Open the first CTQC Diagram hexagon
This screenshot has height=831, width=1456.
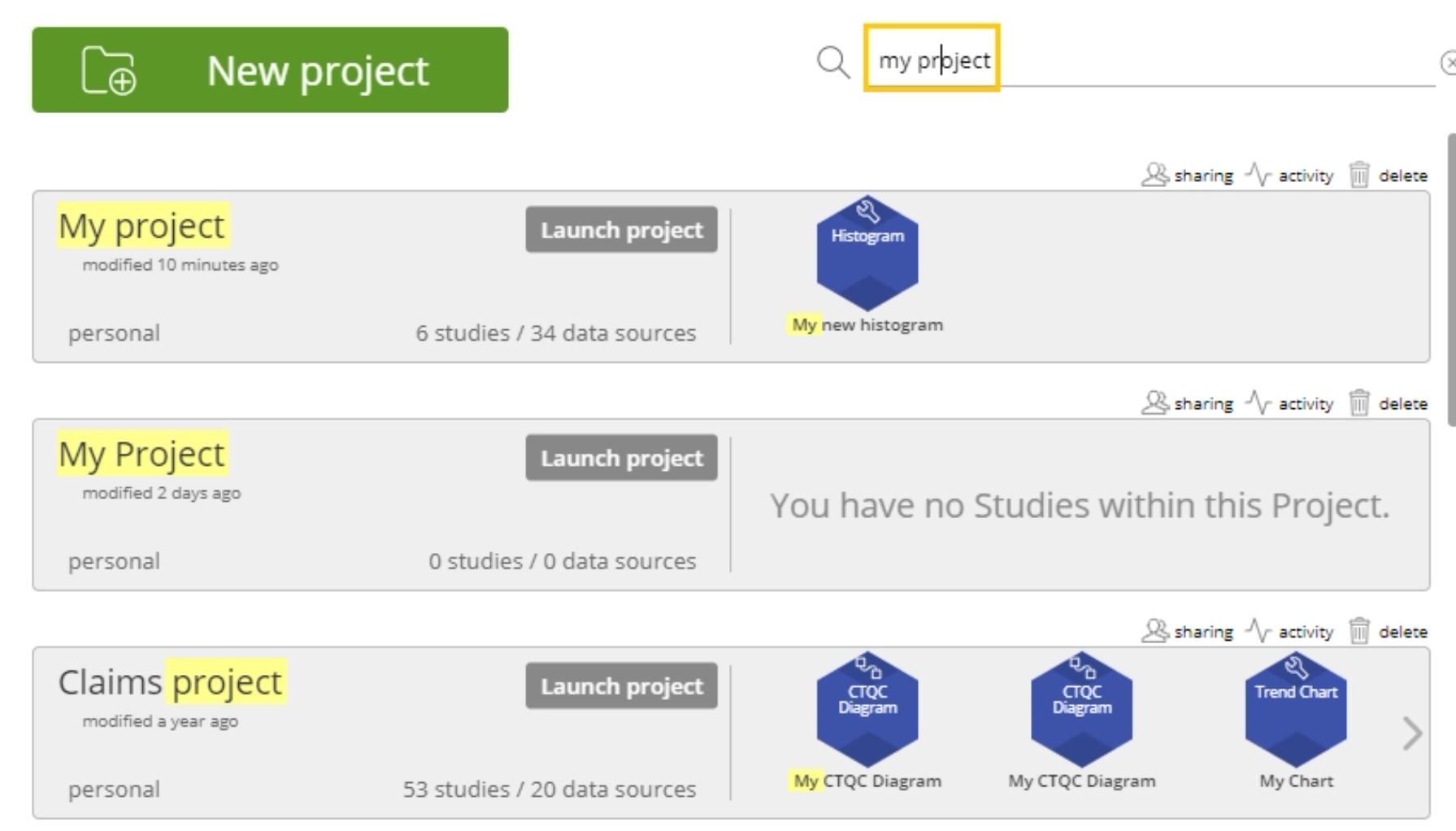tap(867, 709)
